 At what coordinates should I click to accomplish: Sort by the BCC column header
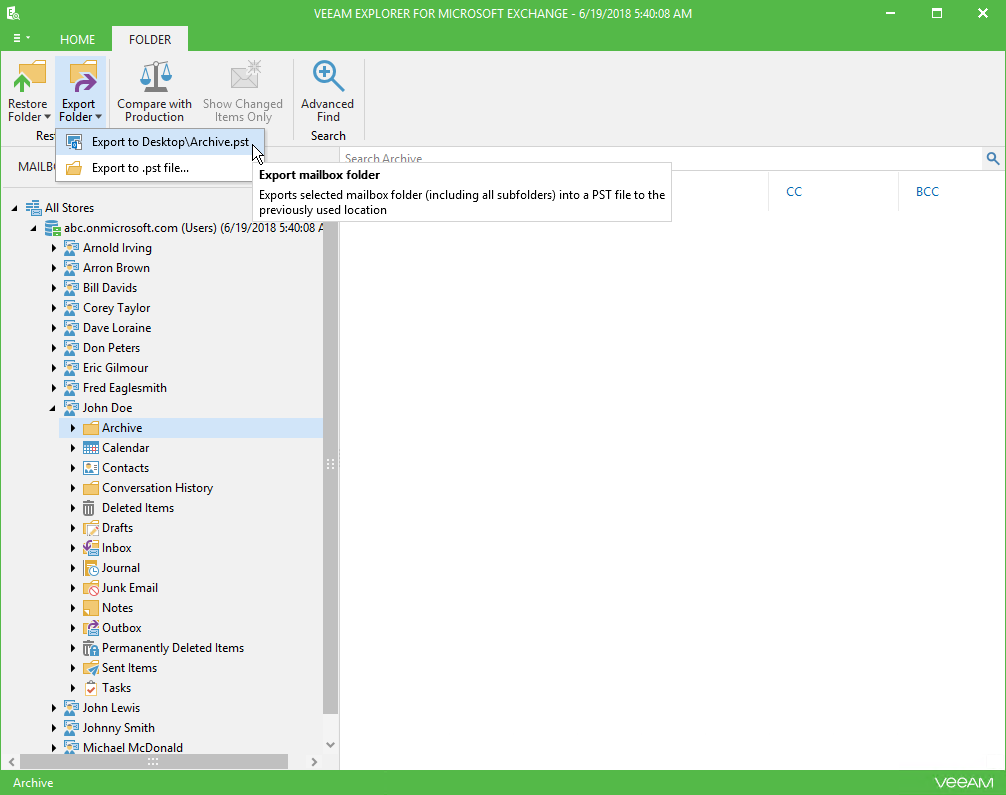coord(927,192)
